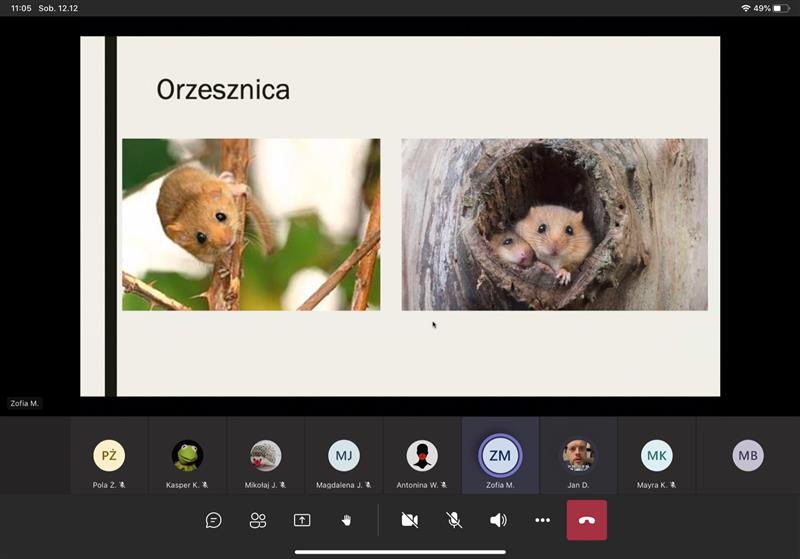Tap Magdalena J. MJ avatar

[x=344, y=456]
